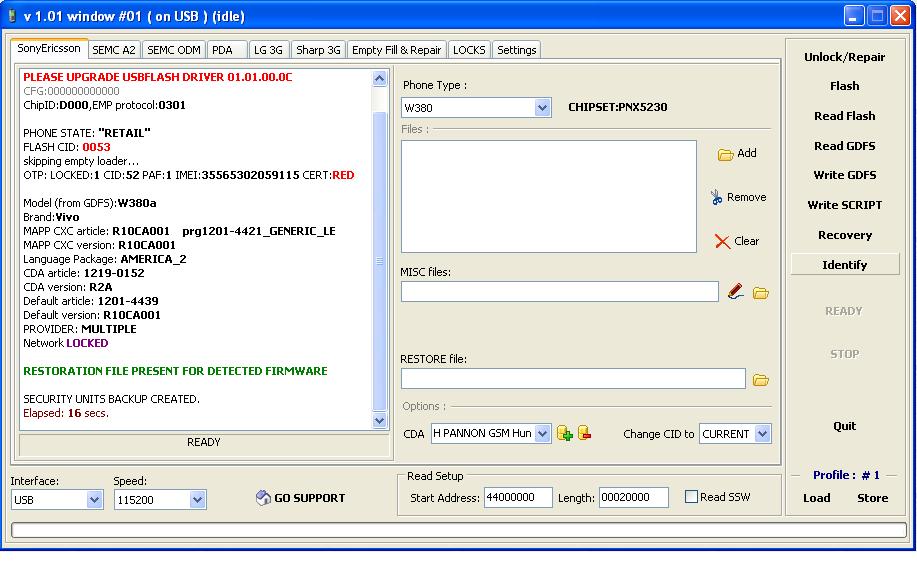Click the Unlock/Repair button
The height and width of the screenshot is (581, 917).
coord(844,57)
